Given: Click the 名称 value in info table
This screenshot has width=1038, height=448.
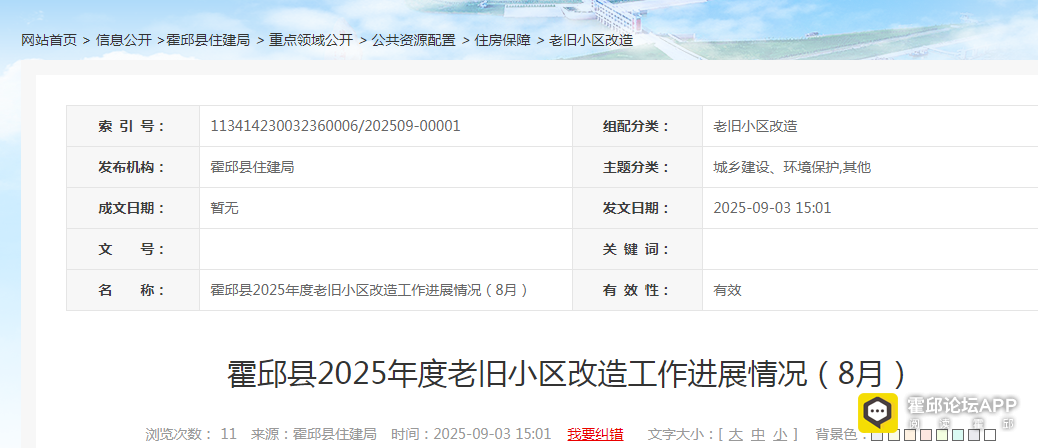Looking at the screenshot, I should pos(369,290).
